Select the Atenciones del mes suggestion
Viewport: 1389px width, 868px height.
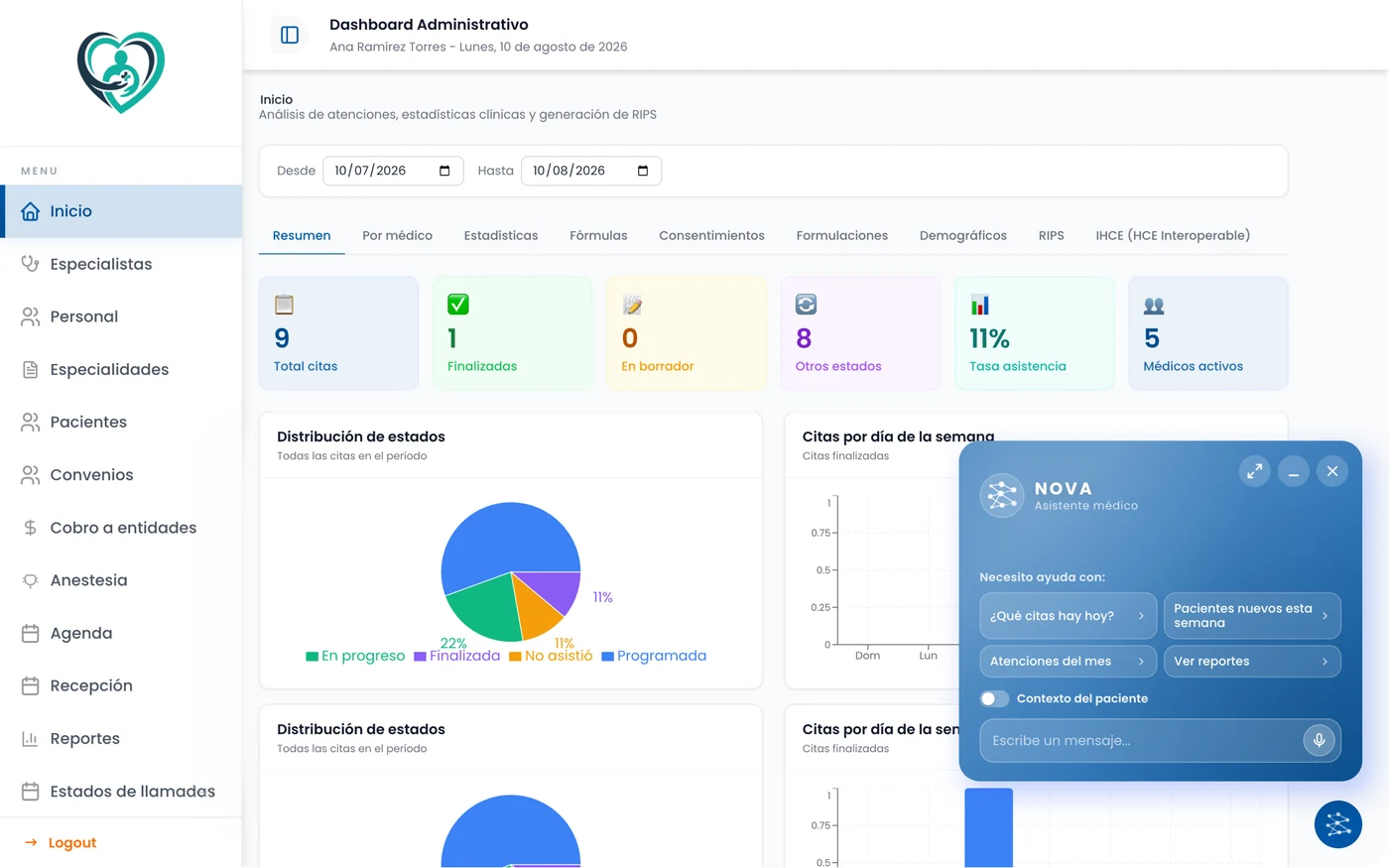click(1068, 662)
